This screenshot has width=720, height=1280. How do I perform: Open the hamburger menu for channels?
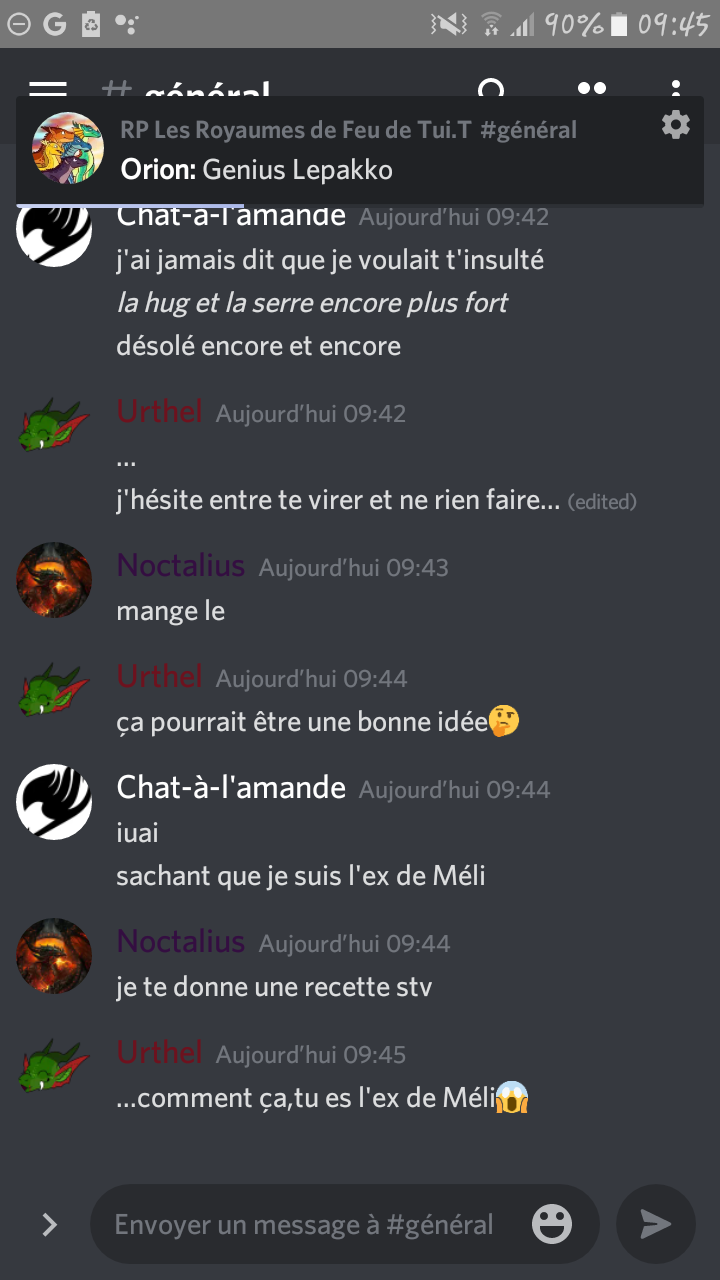coord(48,91)
